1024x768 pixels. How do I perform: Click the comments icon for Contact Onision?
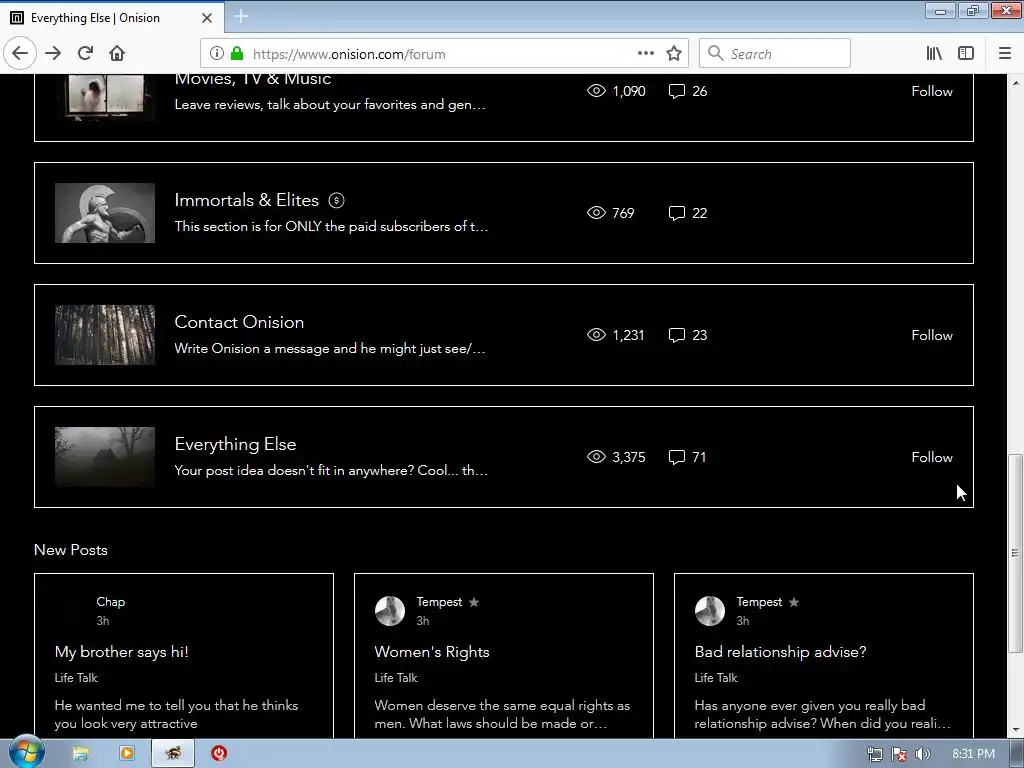[x=677, y=335]
